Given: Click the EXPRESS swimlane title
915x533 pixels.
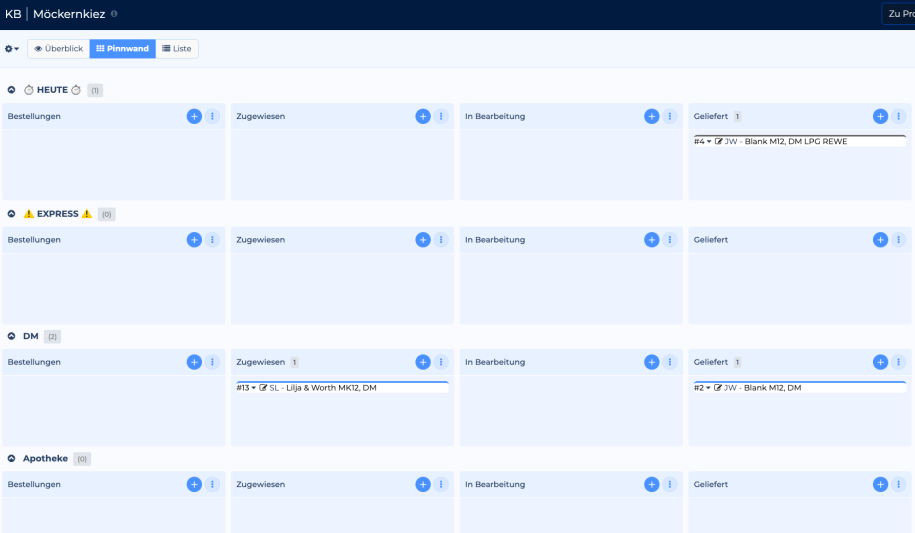Looking at the screenshot, I should (x=58, y=214).
